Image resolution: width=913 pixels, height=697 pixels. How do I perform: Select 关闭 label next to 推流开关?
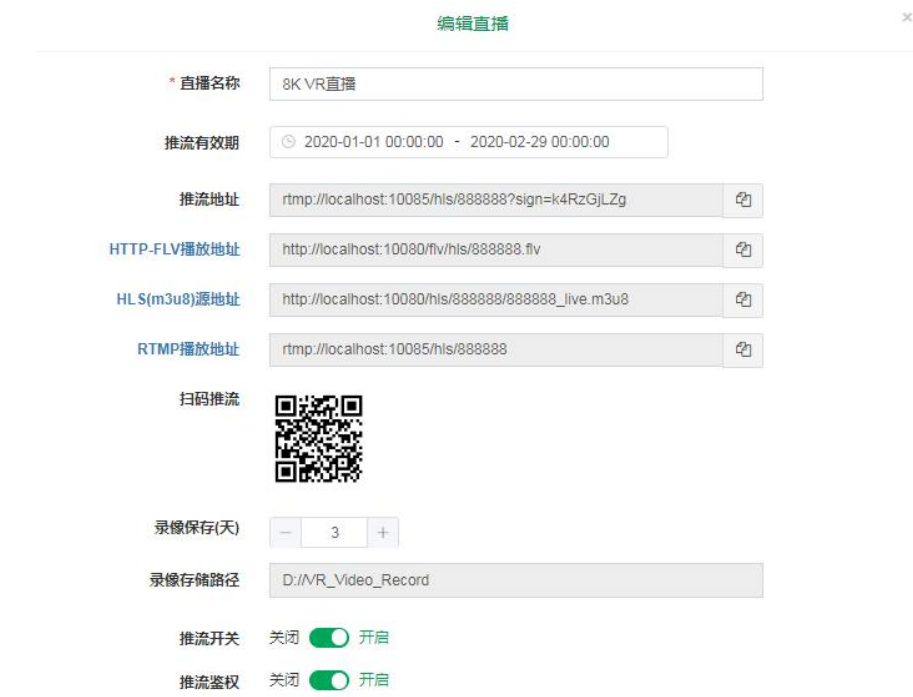[284, 637]
